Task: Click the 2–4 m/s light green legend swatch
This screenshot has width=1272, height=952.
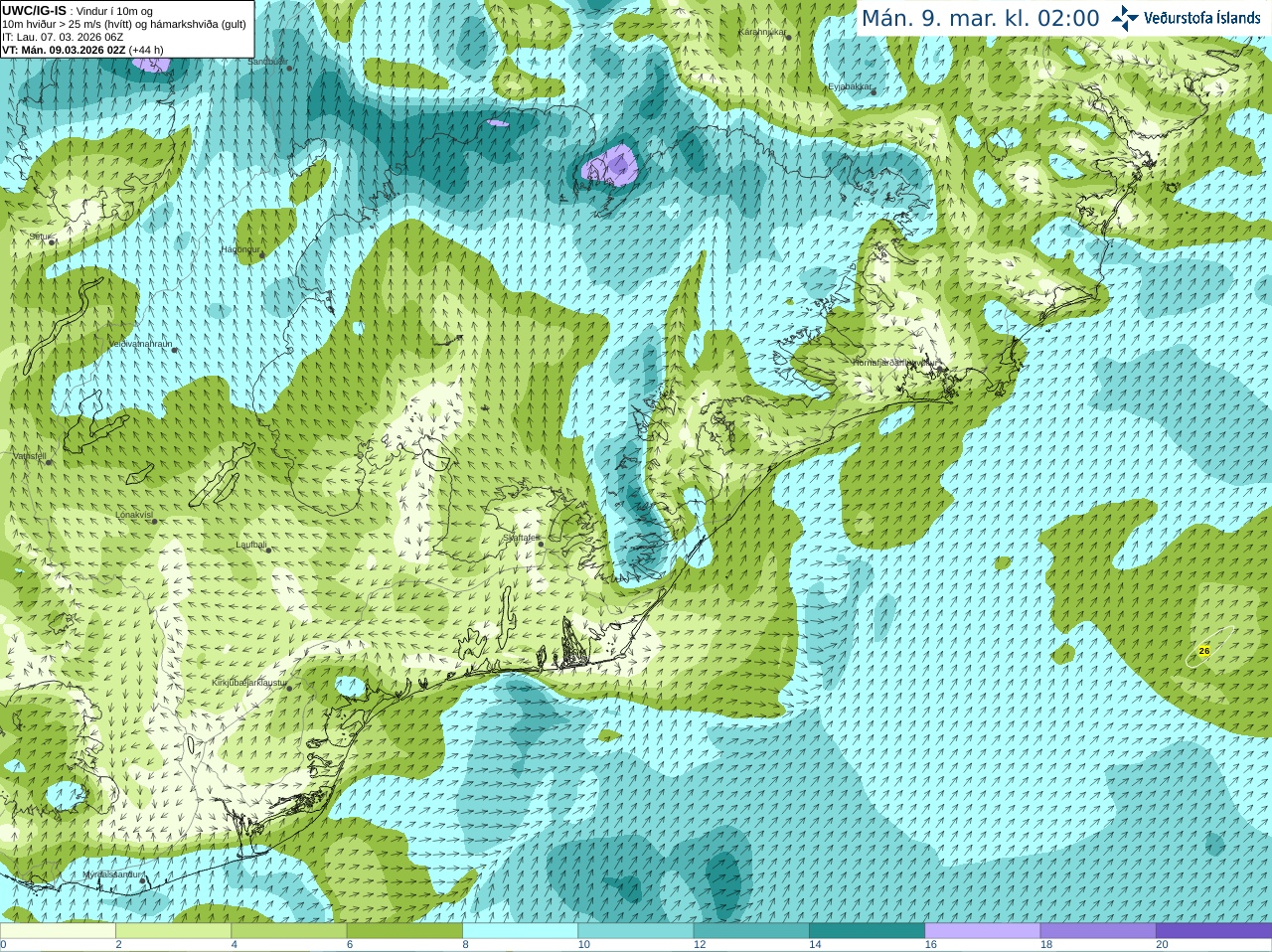Action: tap(173, 931)
